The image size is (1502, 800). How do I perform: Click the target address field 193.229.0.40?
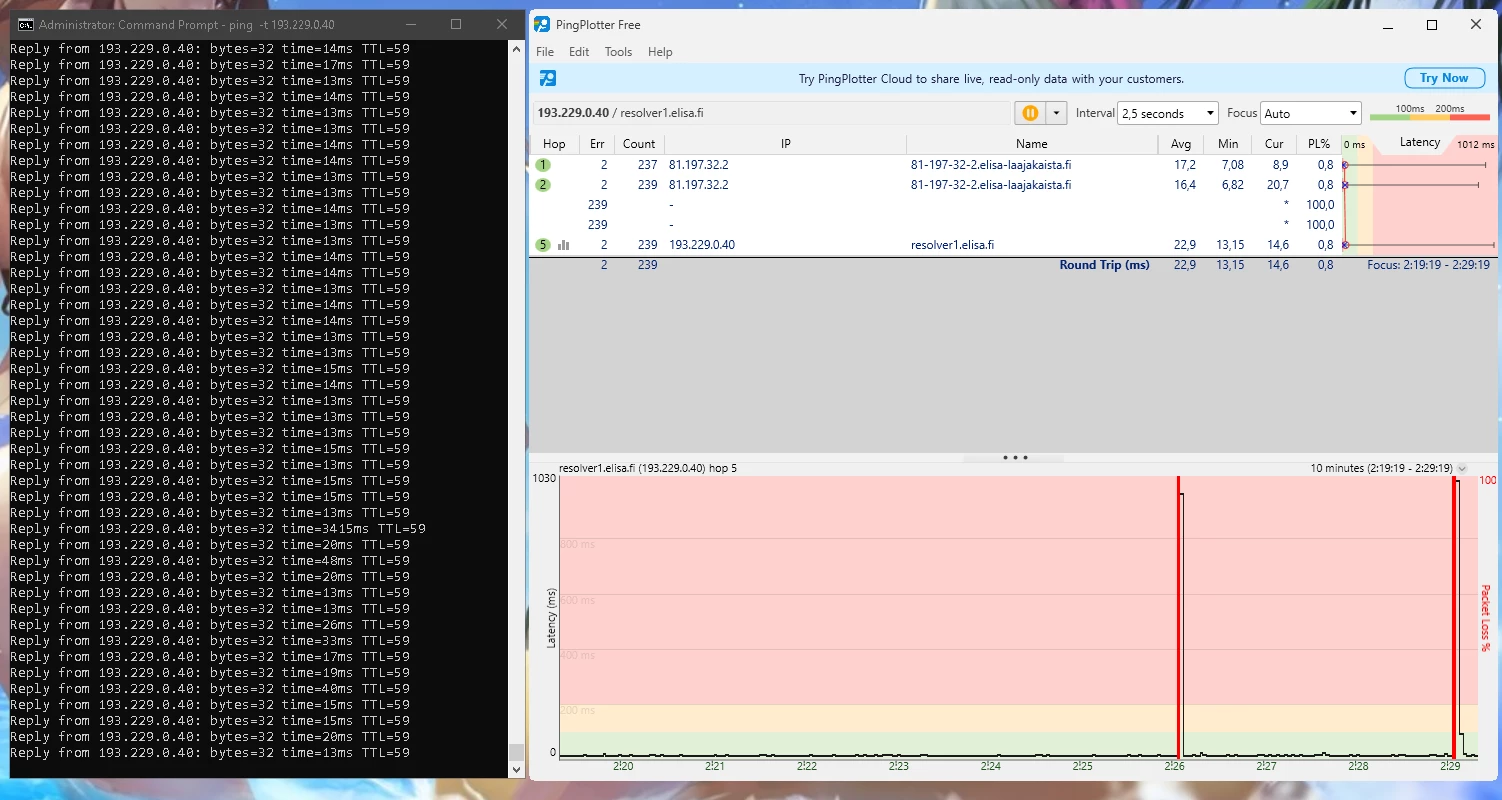pyautogui.click(x=772, y=113)
